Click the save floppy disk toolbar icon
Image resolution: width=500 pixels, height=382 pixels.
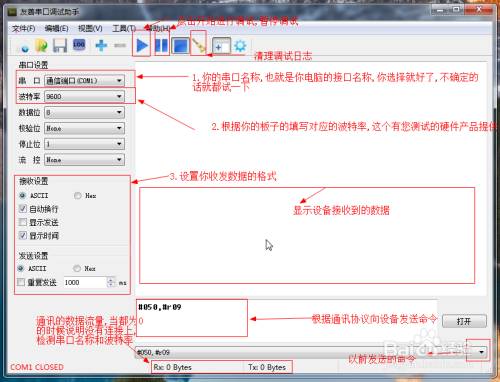point(60,45)
